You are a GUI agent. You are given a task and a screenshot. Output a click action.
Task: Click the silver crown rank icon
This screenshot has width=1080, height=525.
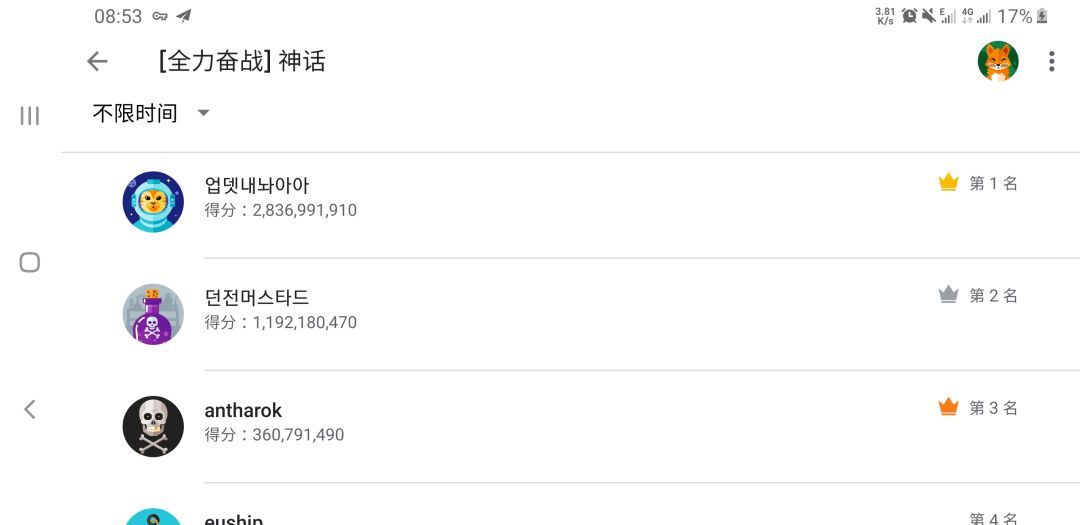pos(948,295)
